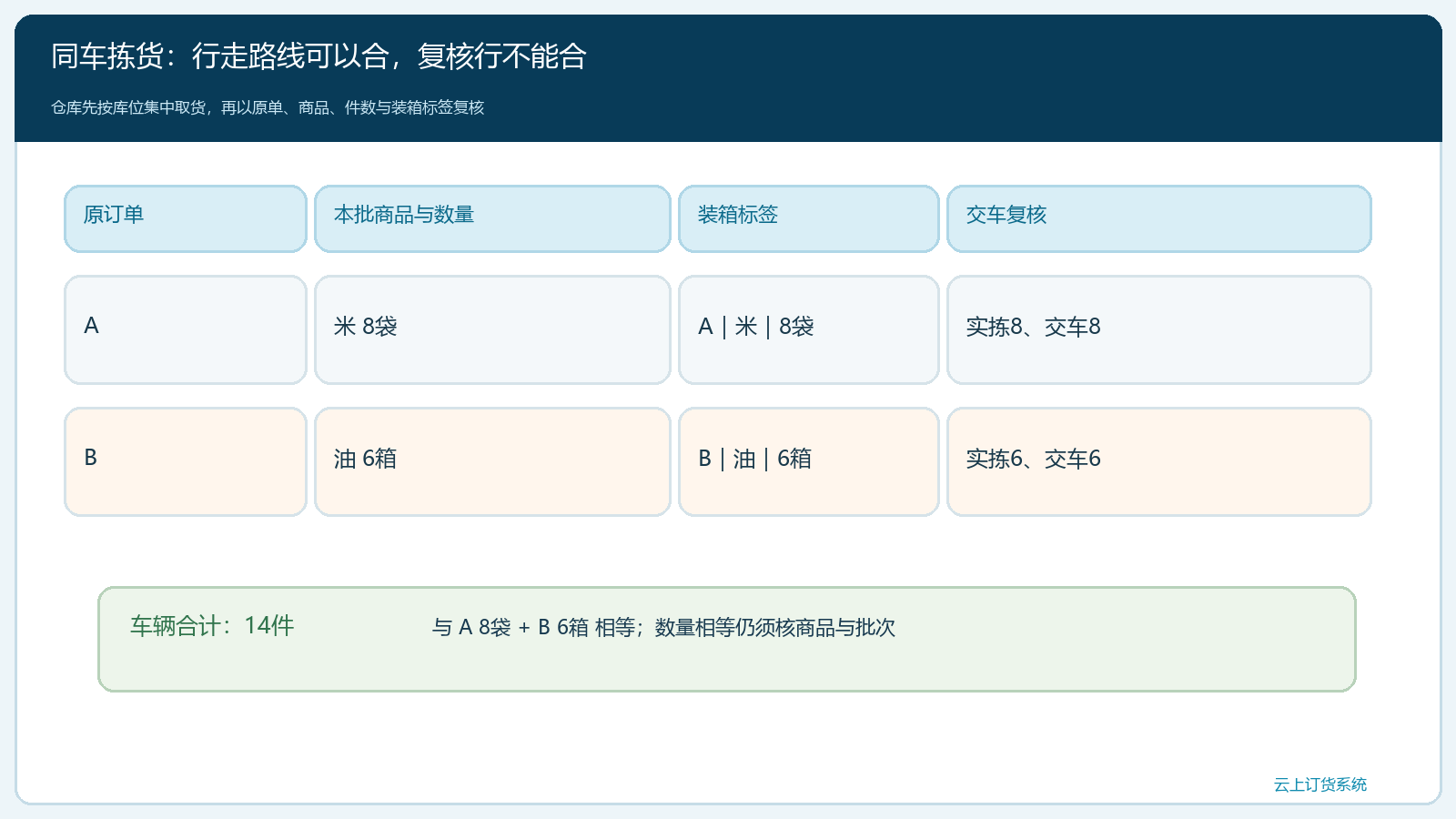The width and height of the screenshot is (1456, 819).
Task: Click order B cell
Action: (186, 461)
